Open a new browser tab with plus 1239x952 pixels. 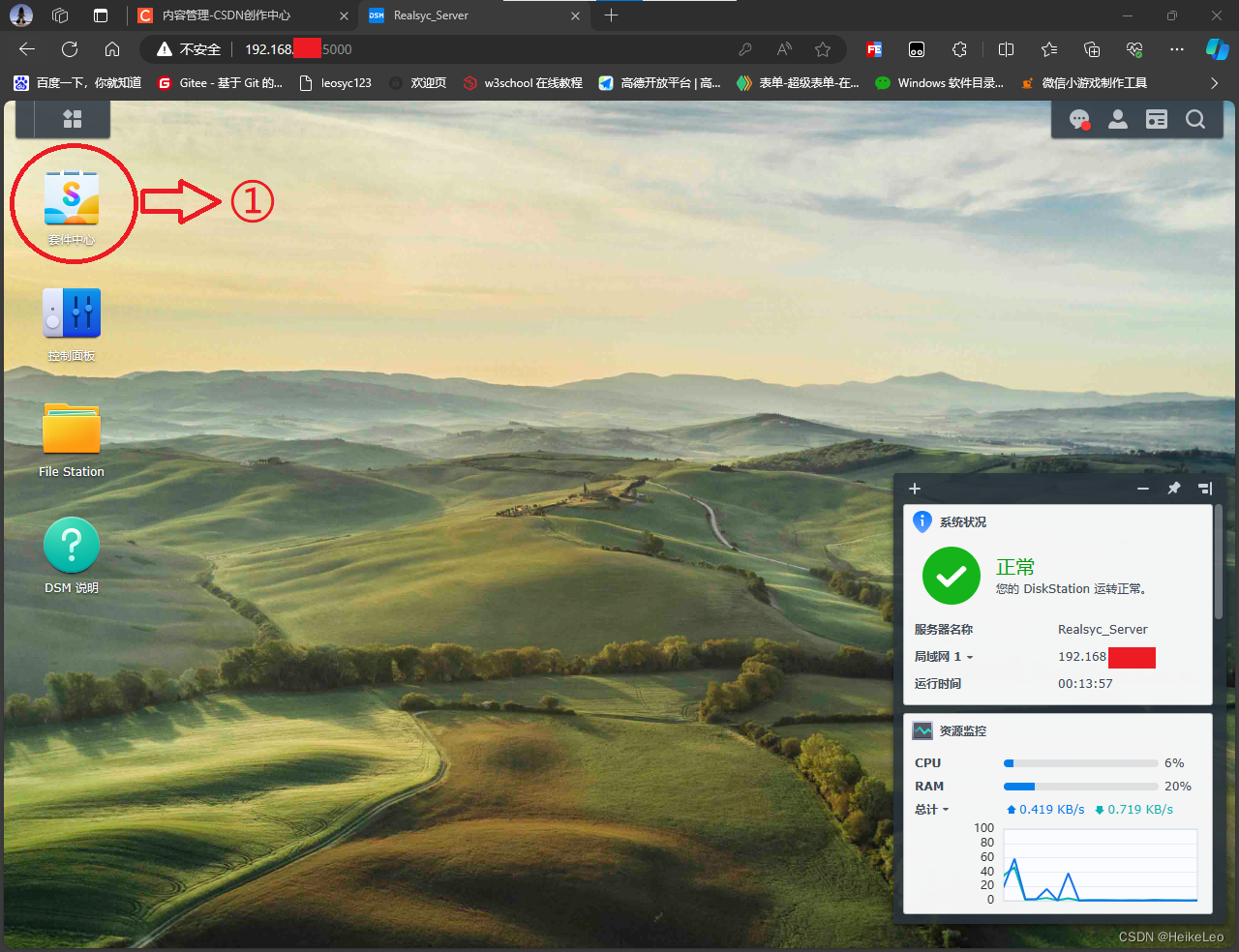click(x=611, y=15)
